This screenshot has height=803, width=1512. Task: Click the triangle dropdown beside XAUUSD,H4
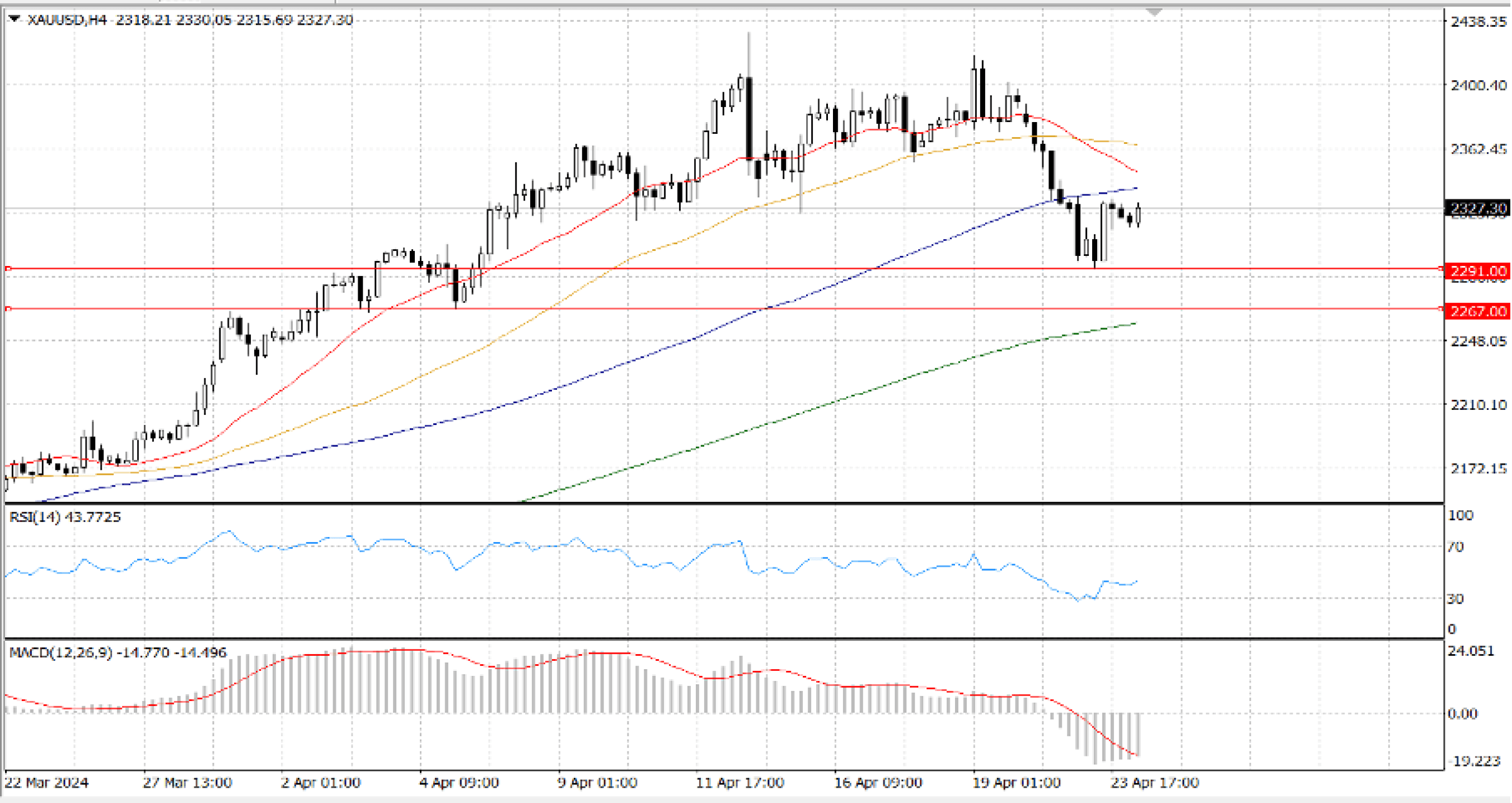point(15,20)
